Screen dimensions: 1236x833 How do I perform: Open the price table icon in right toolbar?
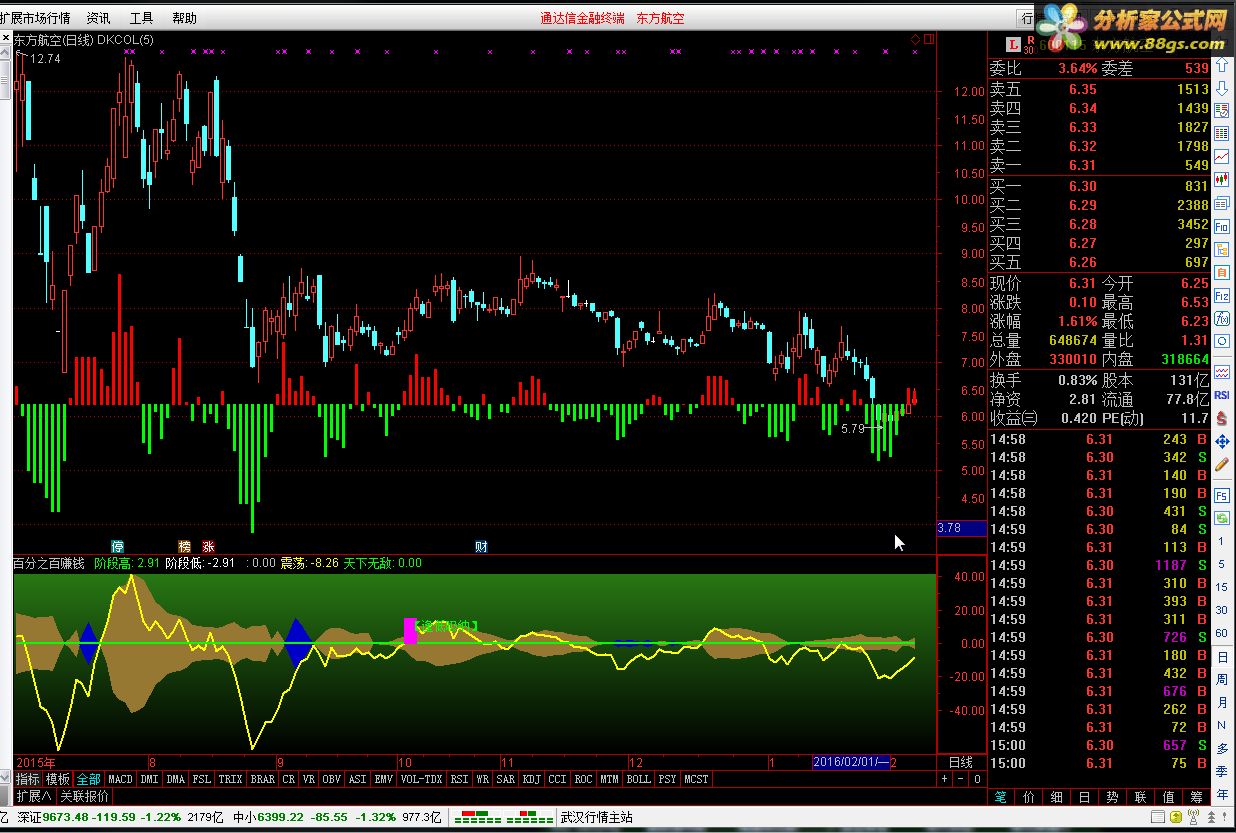[x=1222, y=133]
